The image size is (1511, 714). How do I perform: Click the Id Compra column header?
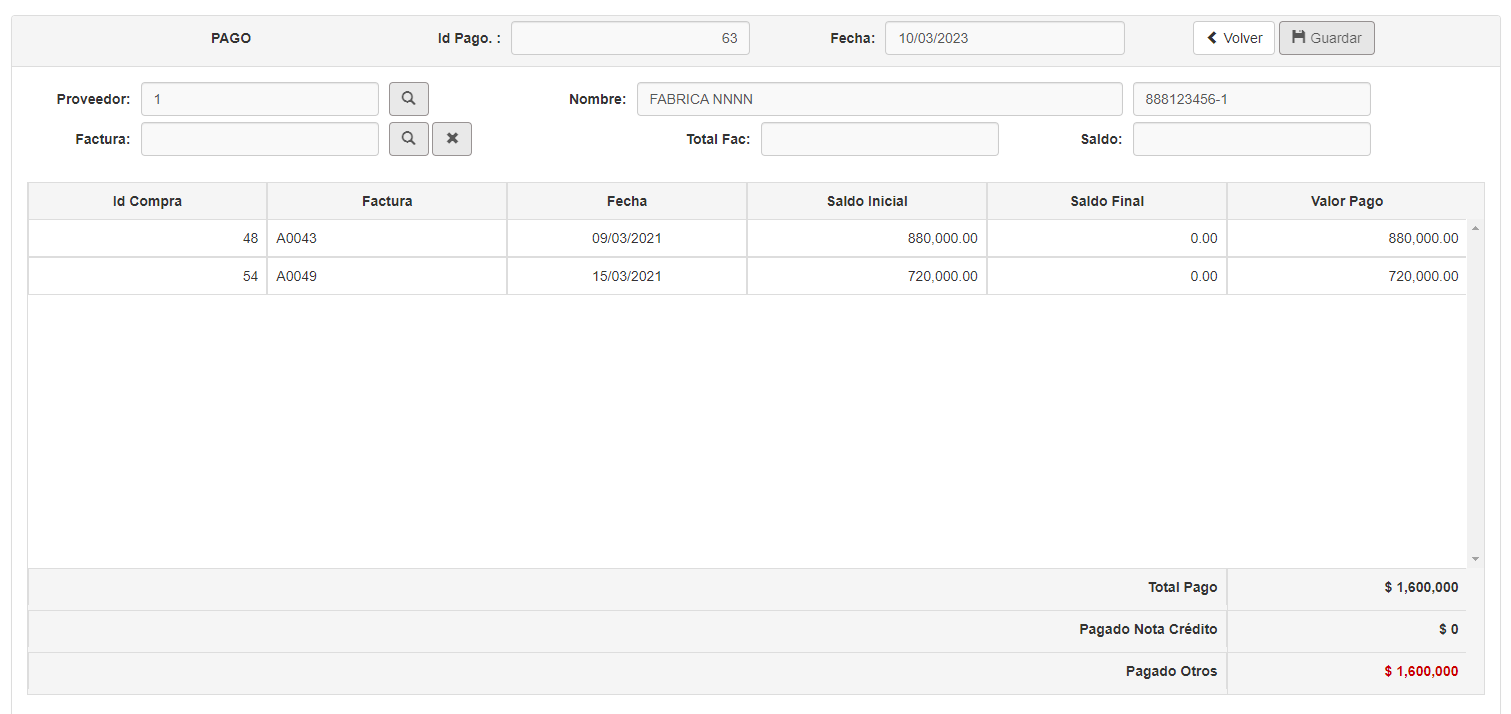(x=147, y=201)
